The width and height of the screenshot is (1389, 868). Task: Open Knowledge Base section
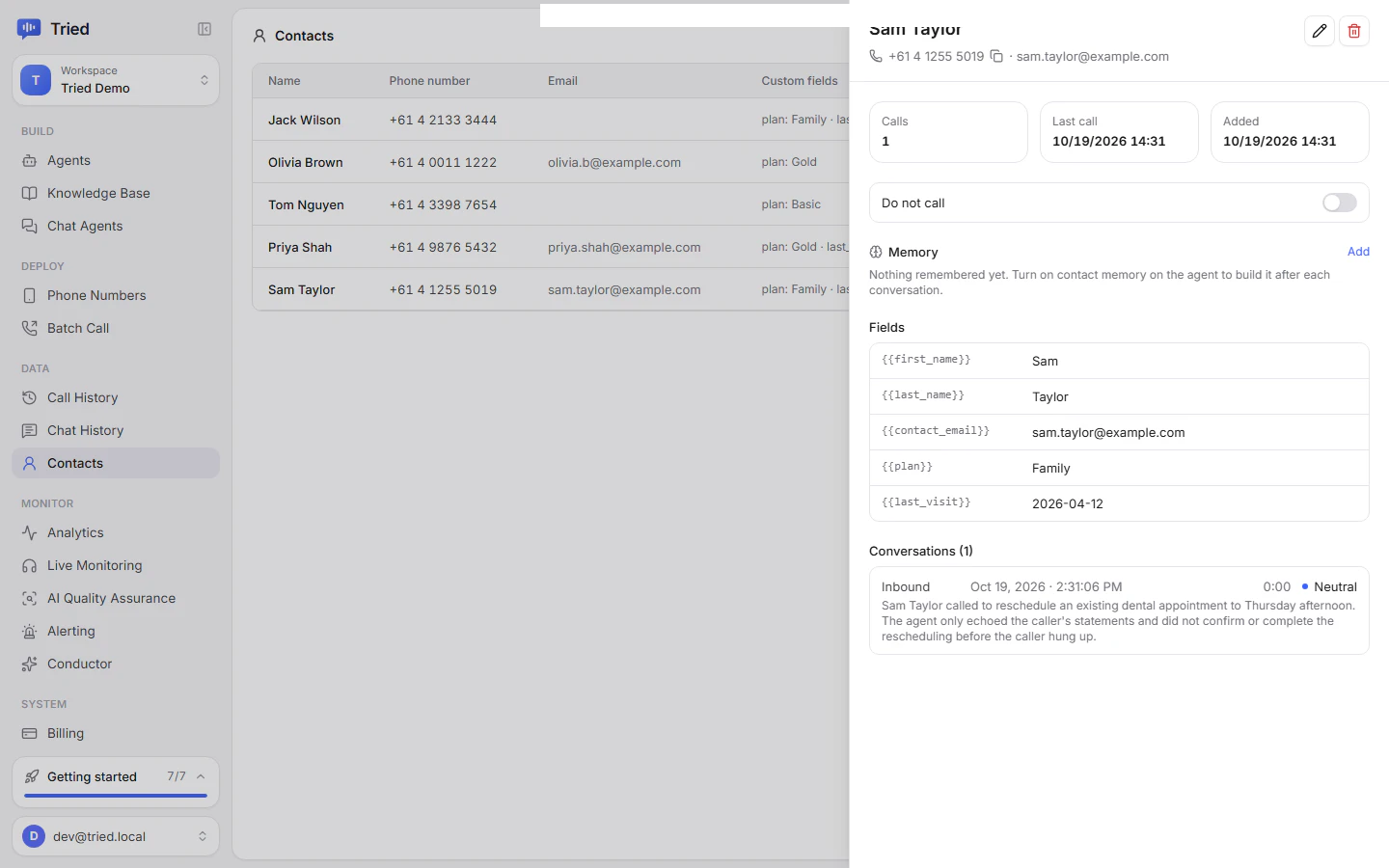116,193
